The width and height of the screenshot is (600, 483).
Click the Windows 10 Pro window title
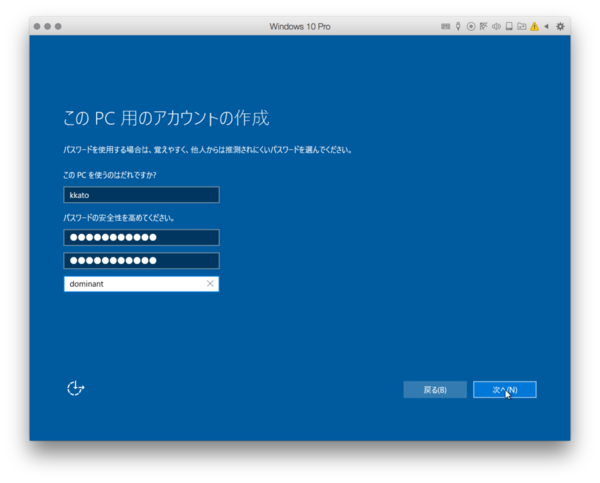[300, 26]
